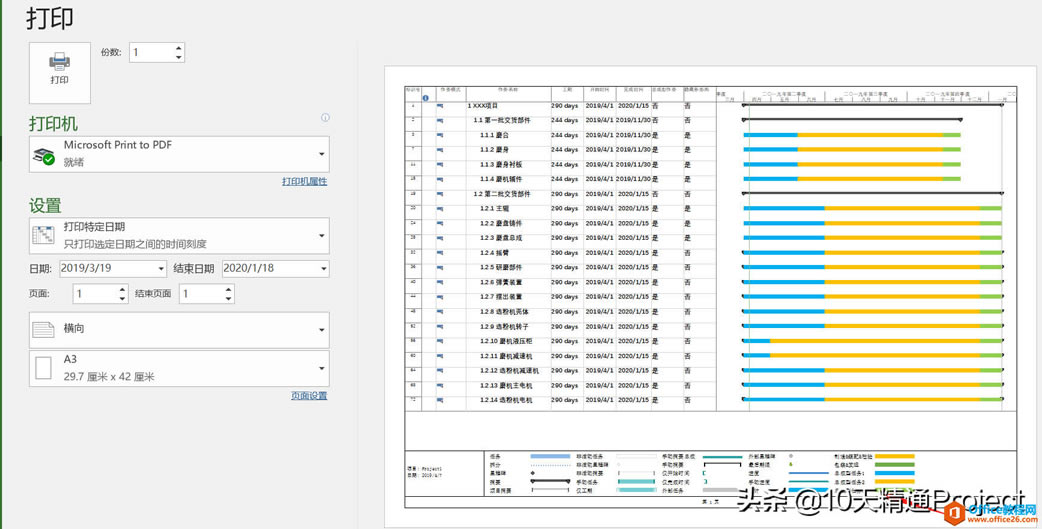The height and width of the screenshot is (529, 1042).
Task: Open the Page Setup link
Action: (x=308, y=396)
